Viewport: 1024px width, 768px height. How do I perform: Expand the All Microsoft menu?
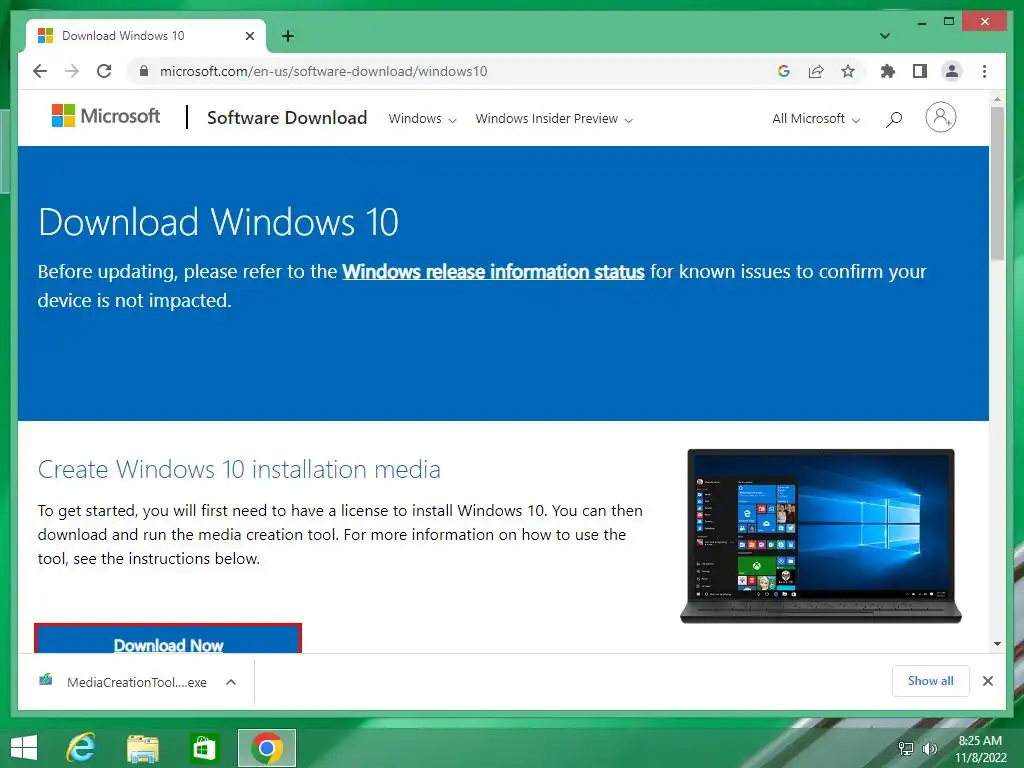[816, 119]
